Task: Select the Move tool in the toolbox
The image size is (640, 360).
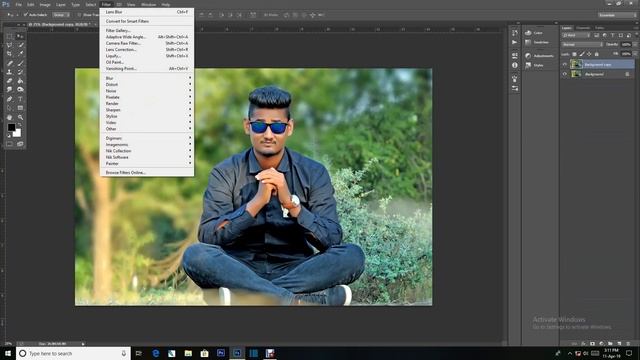Action: tap(20, 36)
